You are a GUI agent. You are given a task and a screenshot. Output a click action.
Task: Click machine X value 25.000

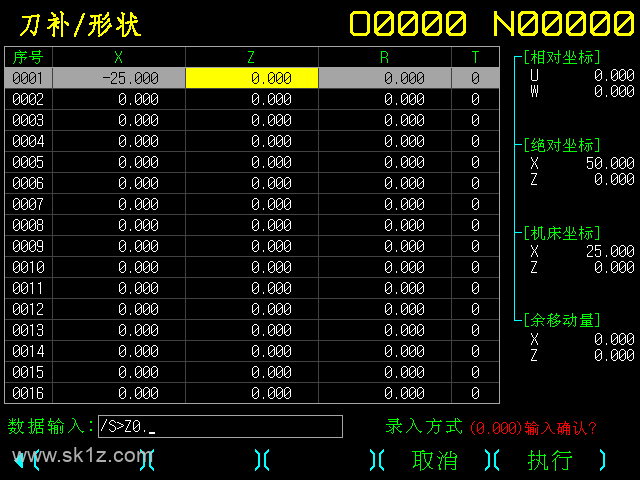pos(610,251)
